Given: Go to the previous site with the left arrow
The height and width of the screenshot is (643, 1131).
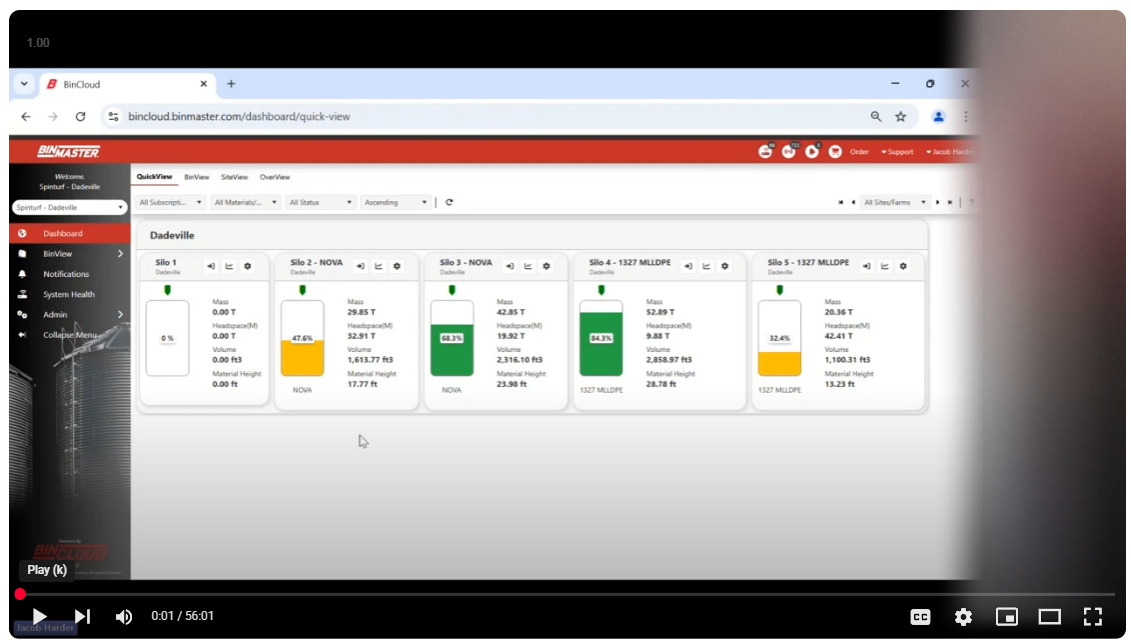Looking at the screenshot, I should point(853,203).
